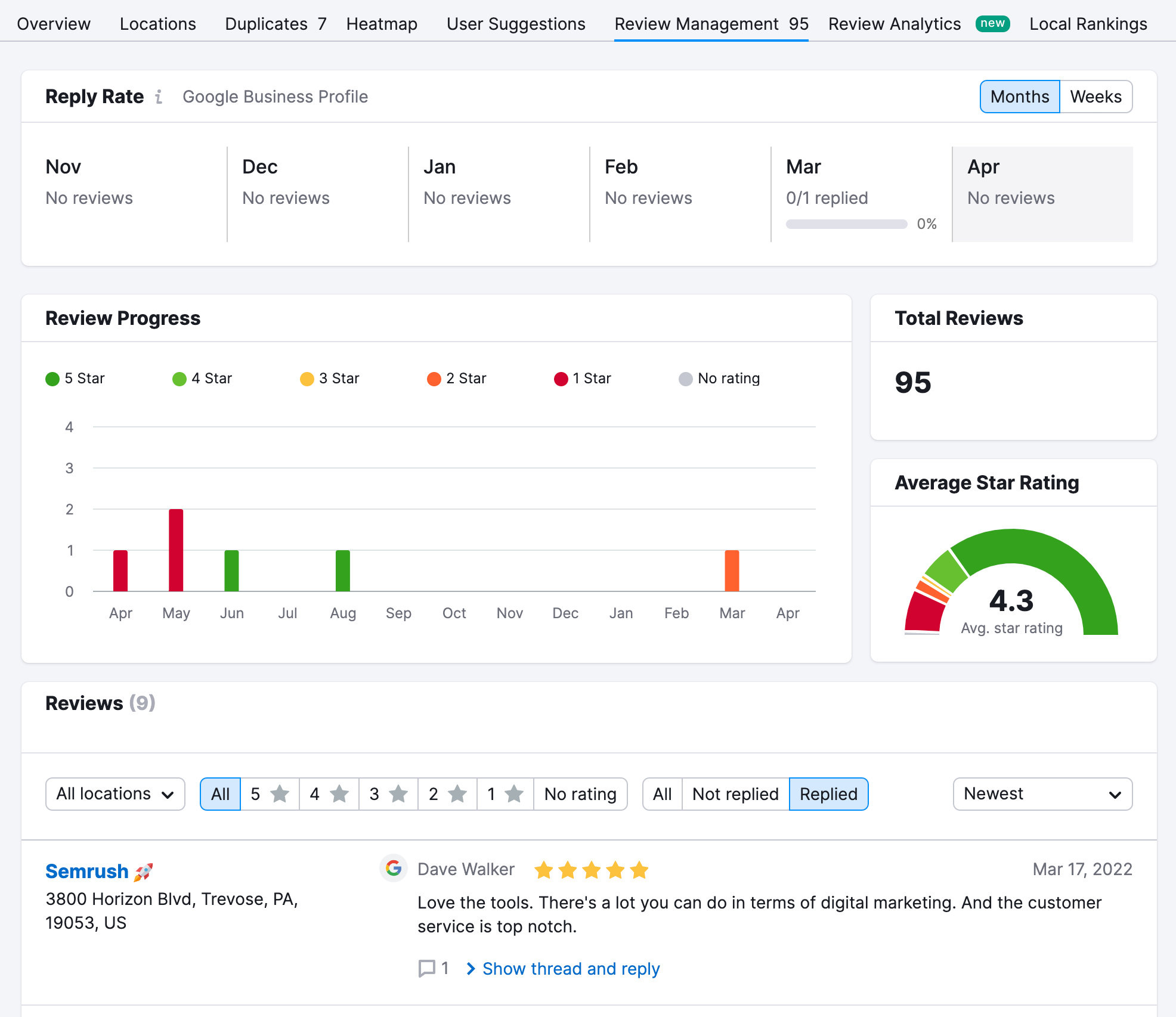The height and width of the screenshot is (1017, 1176).
Task: Open the Heatmap tab
Action: (x=381, y=24)
